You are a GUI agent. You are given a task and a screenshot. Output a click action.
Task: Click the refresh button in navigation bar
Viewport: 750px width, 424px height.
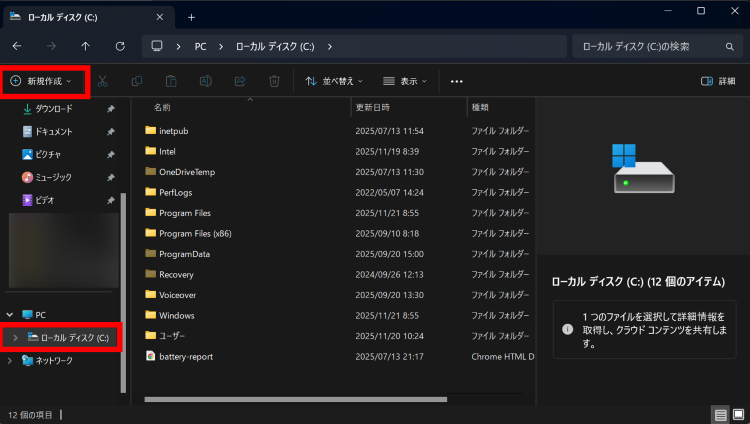(120, 46)
